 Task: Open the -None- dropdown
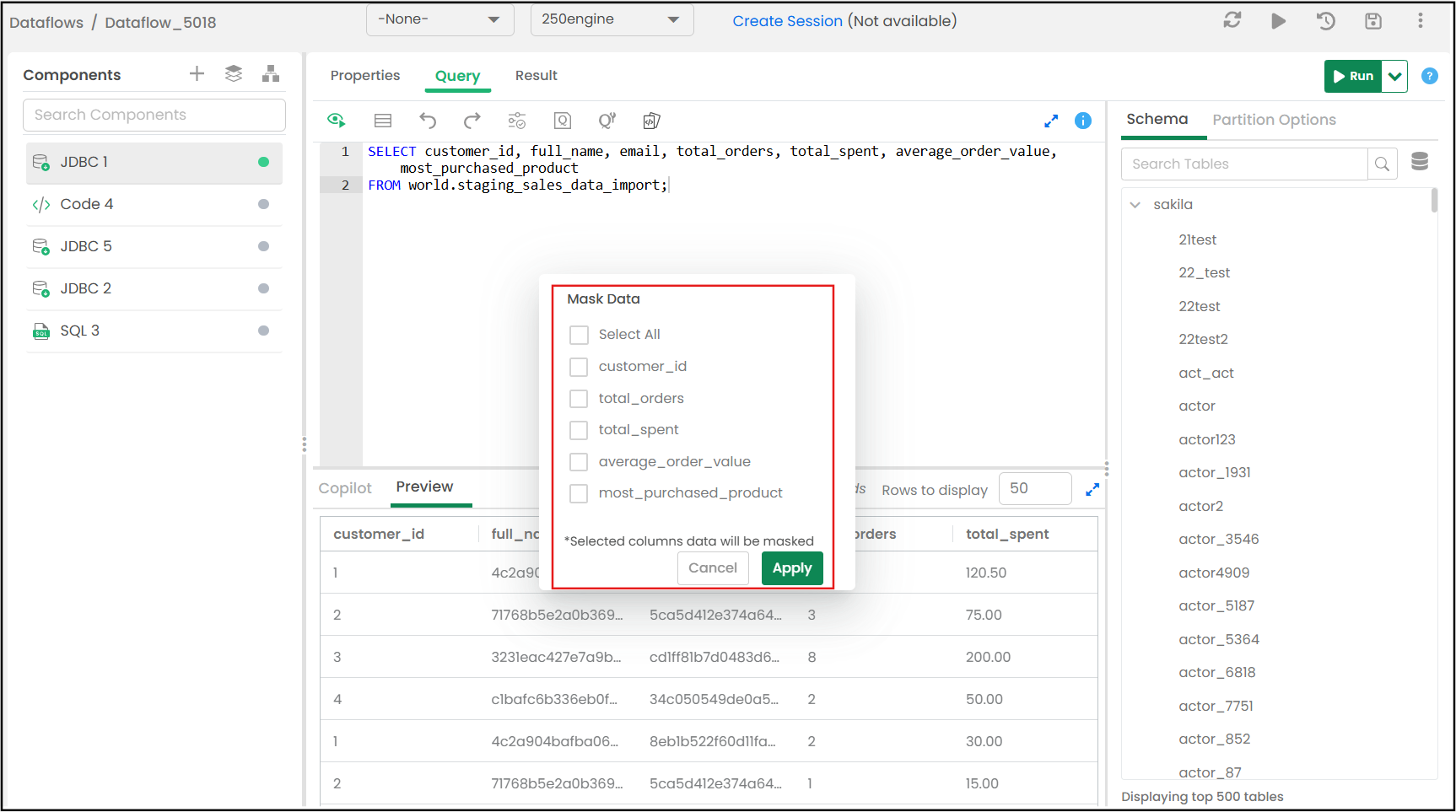tap(439, 19)
